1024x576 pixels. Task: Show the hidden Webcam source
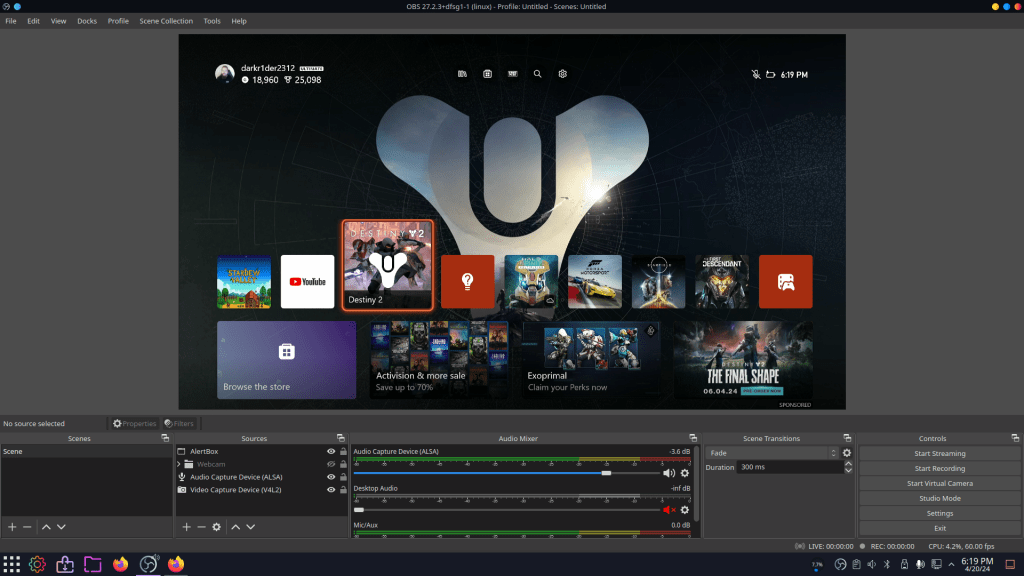(331, 464)
